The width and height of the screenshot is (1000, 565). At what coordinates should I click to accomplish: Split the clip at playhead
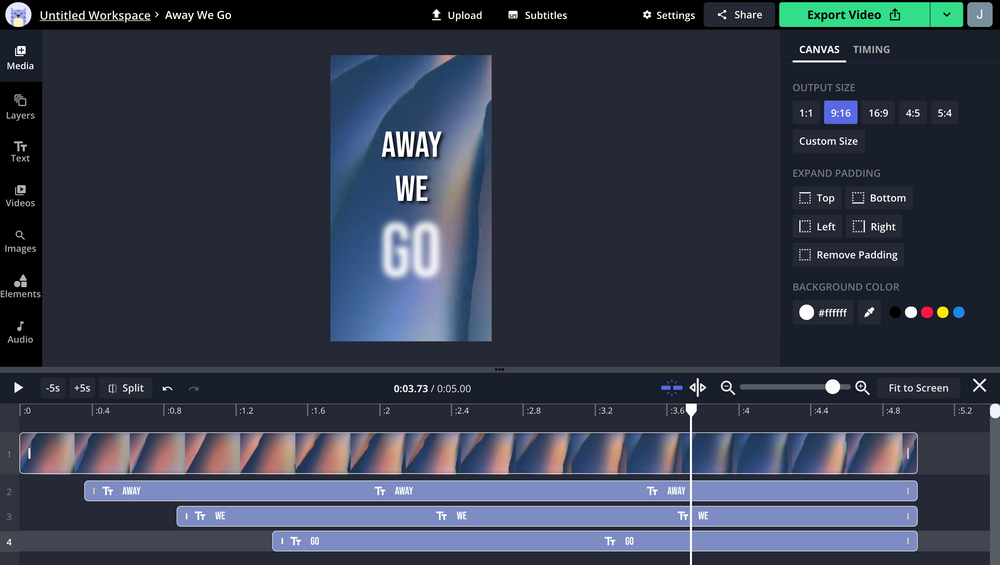point(126,388)
